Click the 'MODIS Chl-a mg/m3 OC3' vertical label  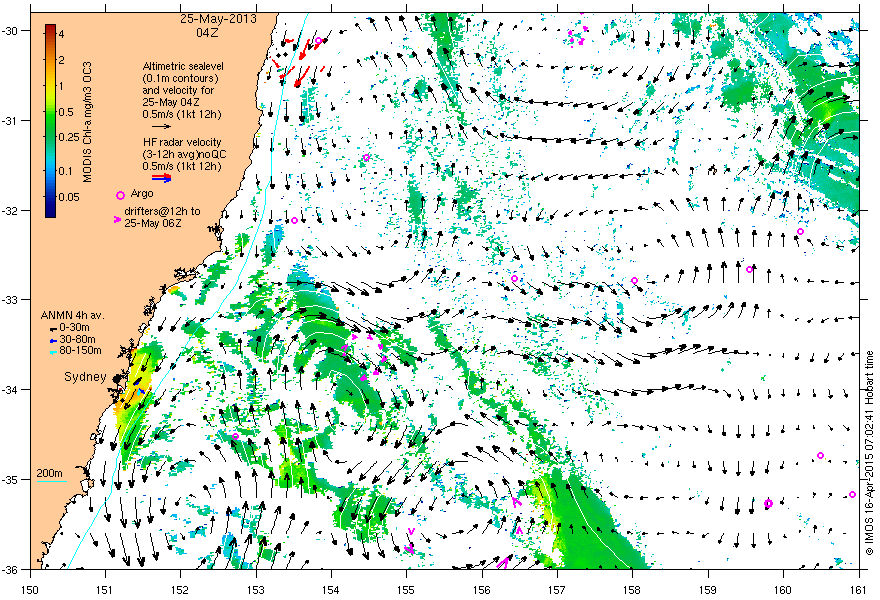click(88, 122)
